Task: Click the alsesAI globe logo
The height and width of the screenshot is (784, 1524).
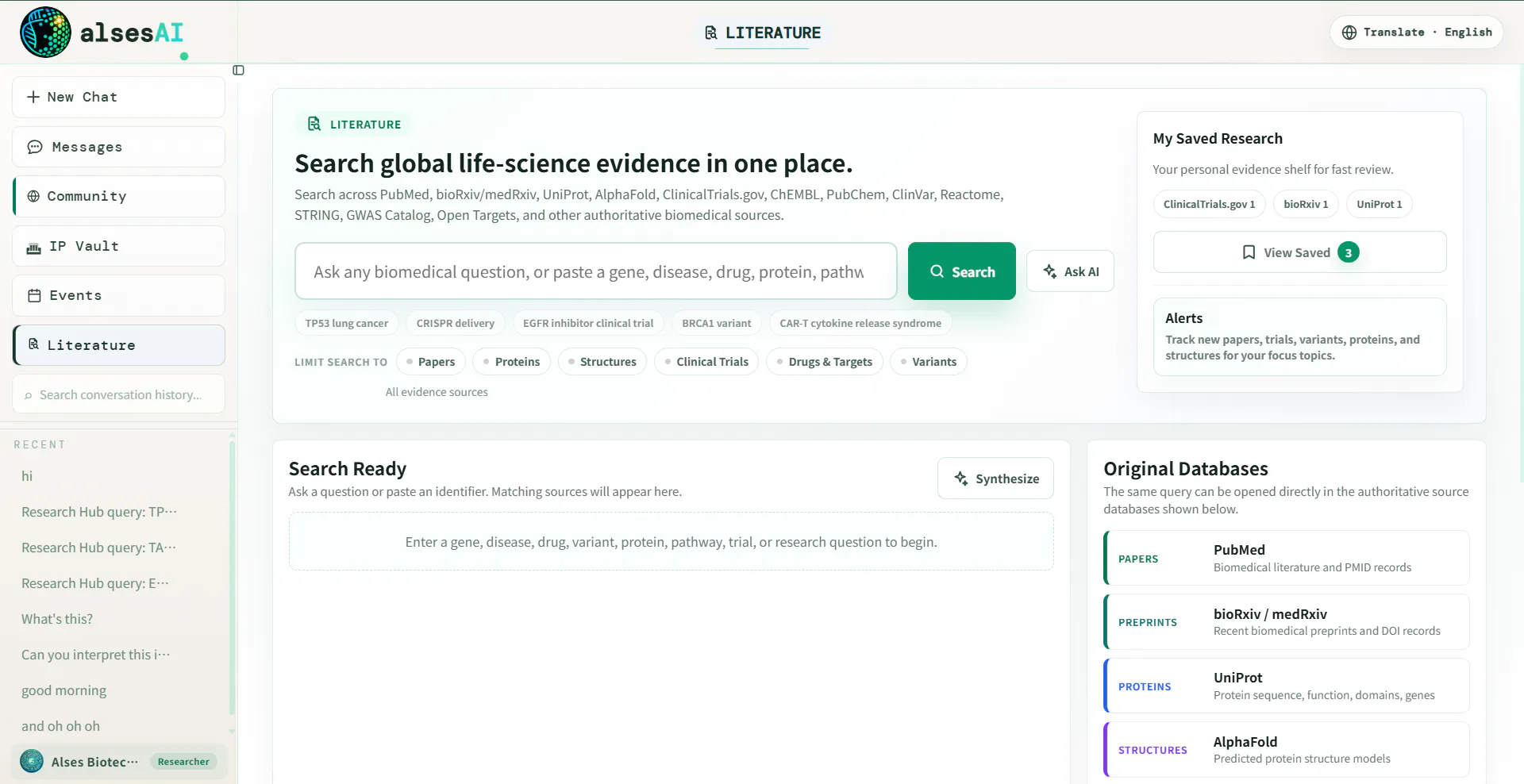Action: [x=45, y=33]
